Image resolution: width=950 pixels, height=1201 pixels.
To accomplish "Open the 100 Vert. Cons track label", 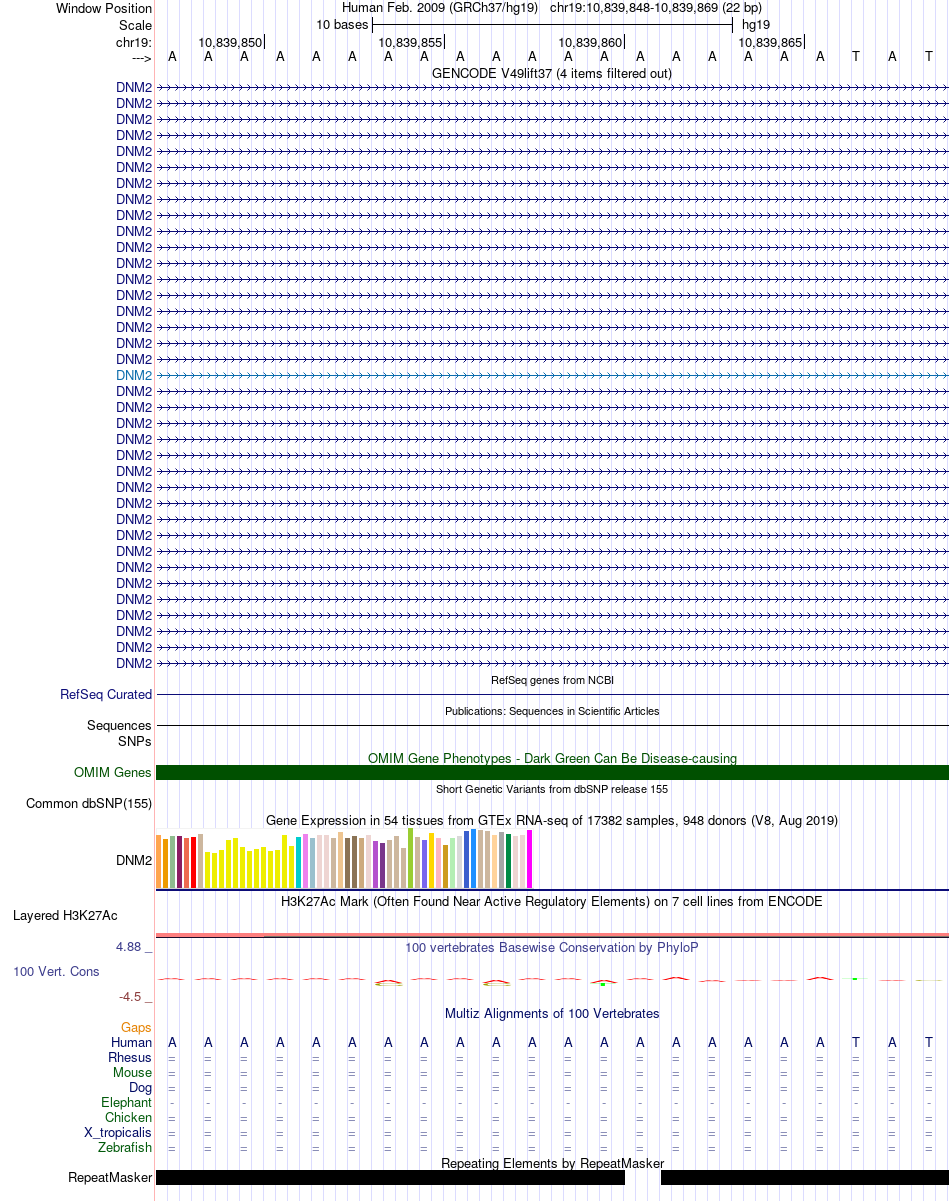I will tap(56, 971).
